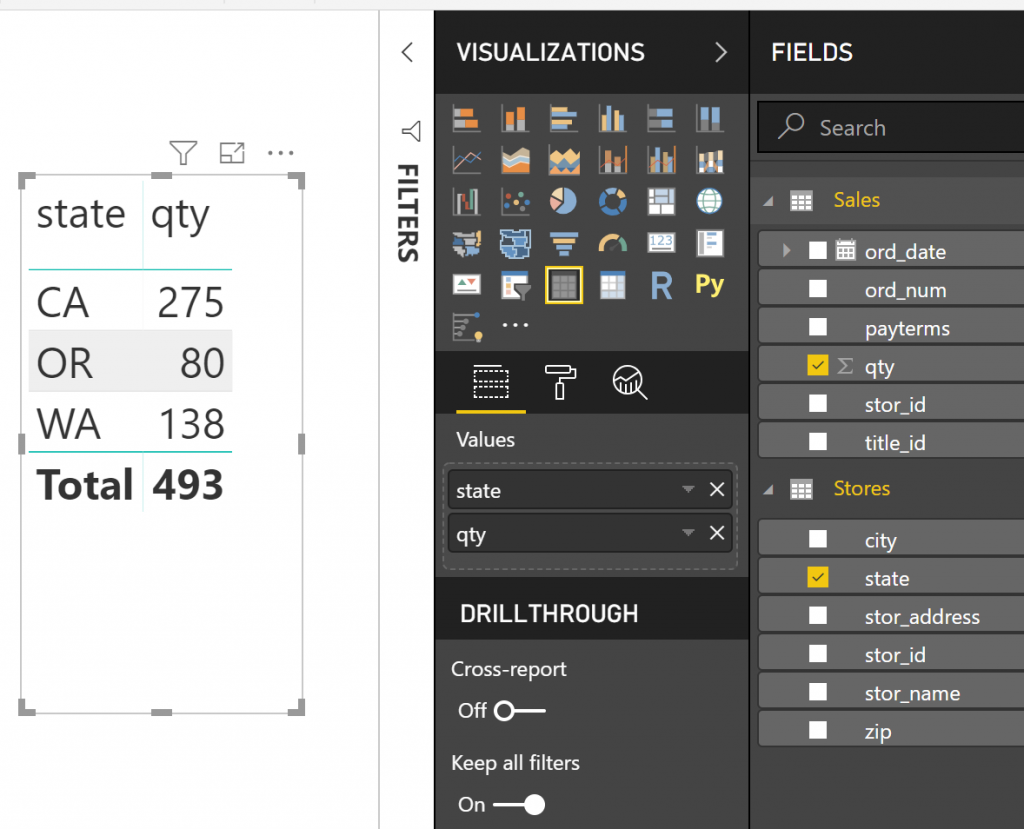Select the Pie chart visualization
The image size is (1024, 829).
pos(563,201)
